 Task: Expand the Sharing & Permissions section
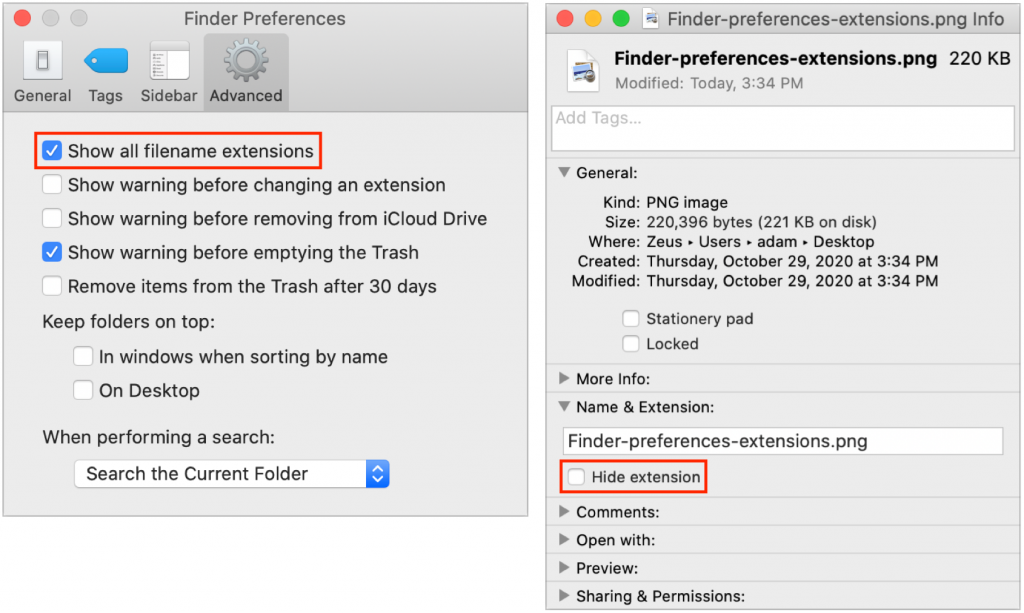(x=563, y=596)
